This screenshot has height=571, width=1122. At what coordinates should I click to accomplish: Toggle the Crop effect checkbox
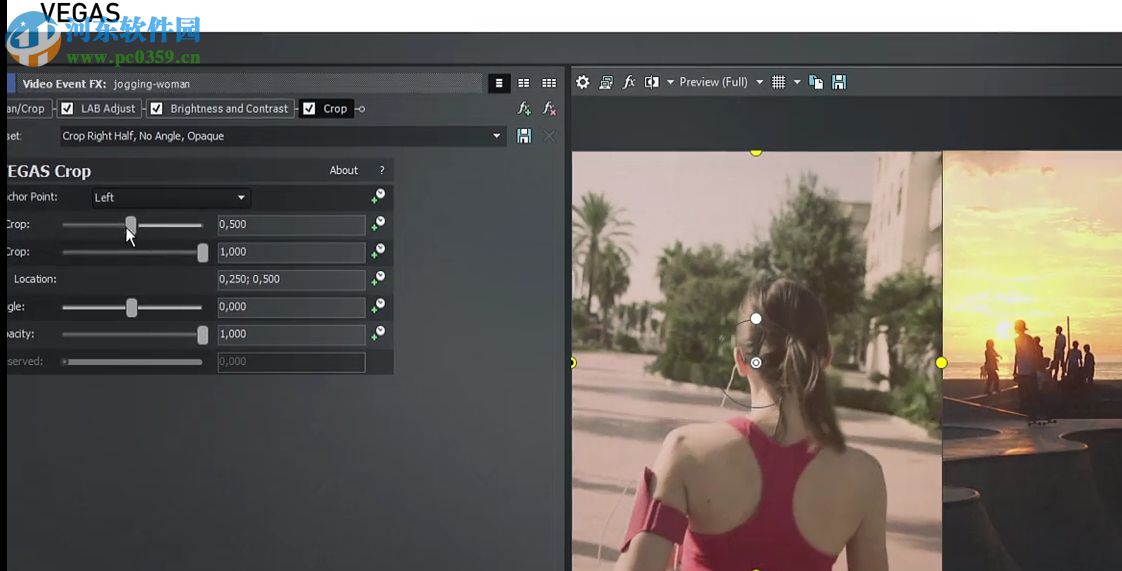(309, 109)
